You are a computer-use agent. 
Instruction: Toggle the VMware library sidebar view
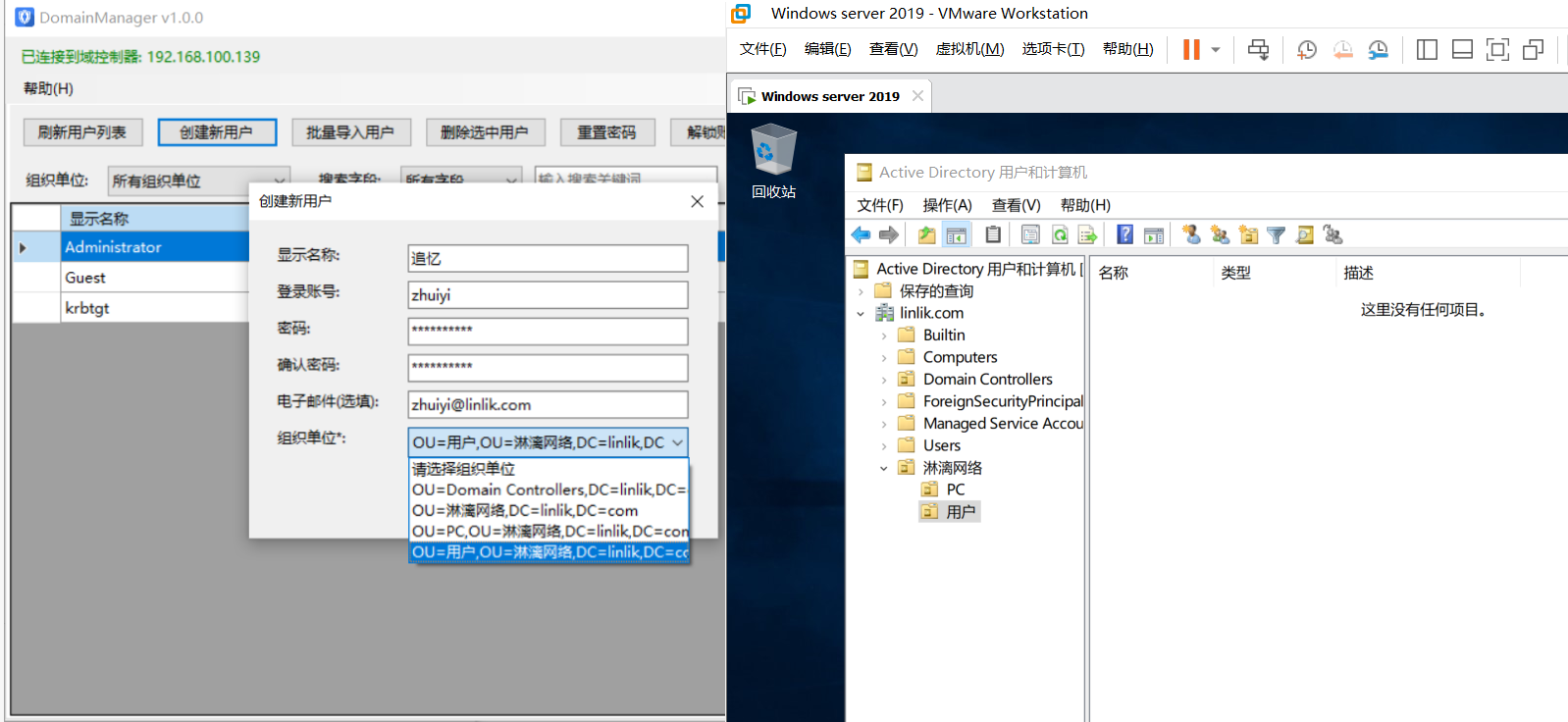click(1427, 49)
